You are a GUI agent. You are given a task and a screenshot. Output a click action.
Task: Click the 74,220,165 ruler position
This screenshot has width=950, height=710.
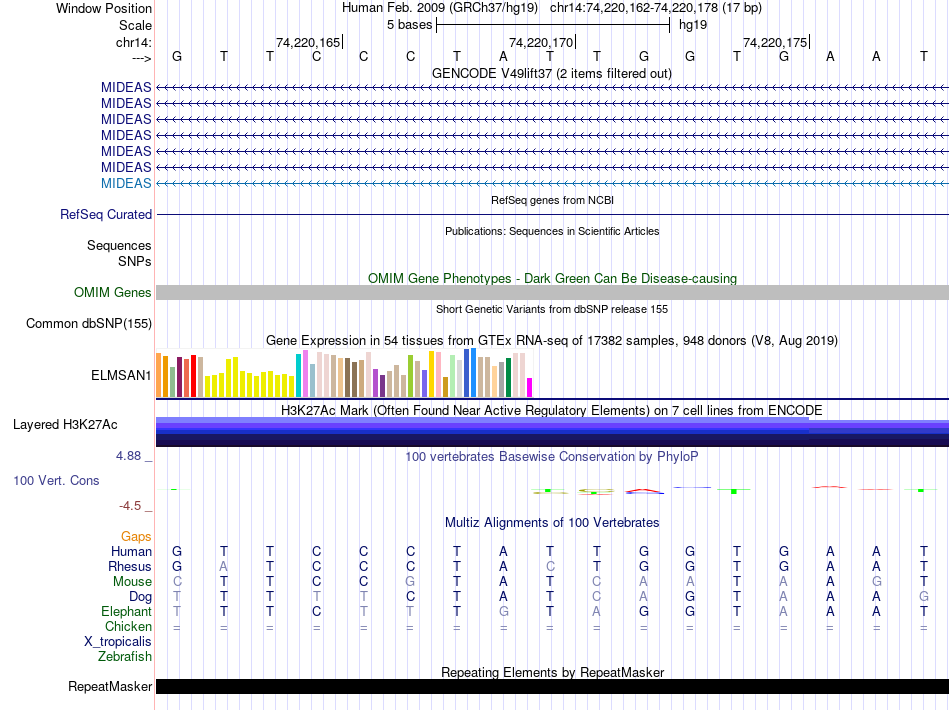(x=308, y=42)
